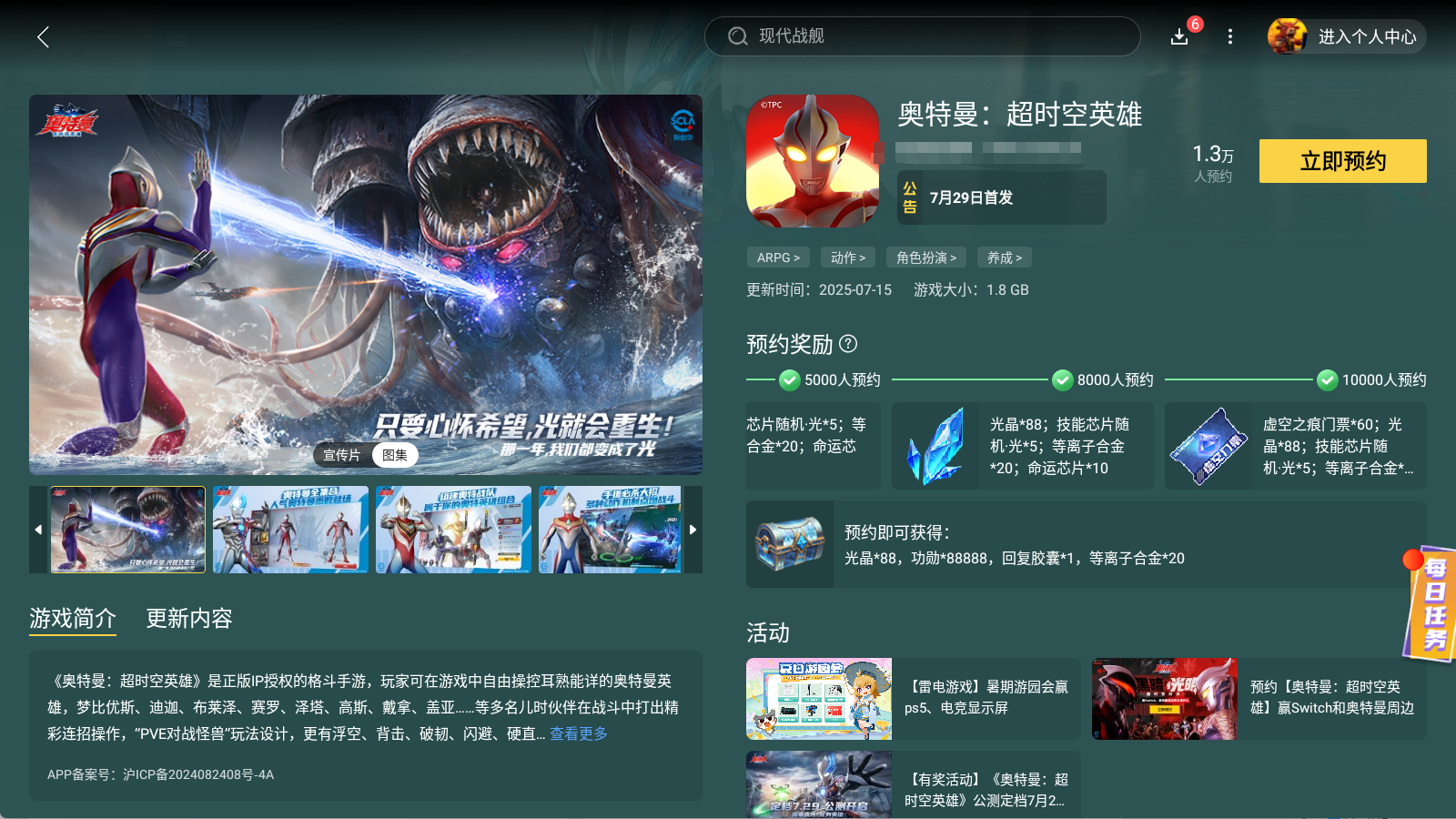
Task: Click the 芯片随机·光*5 reward text
Action: tap(807, 435)
